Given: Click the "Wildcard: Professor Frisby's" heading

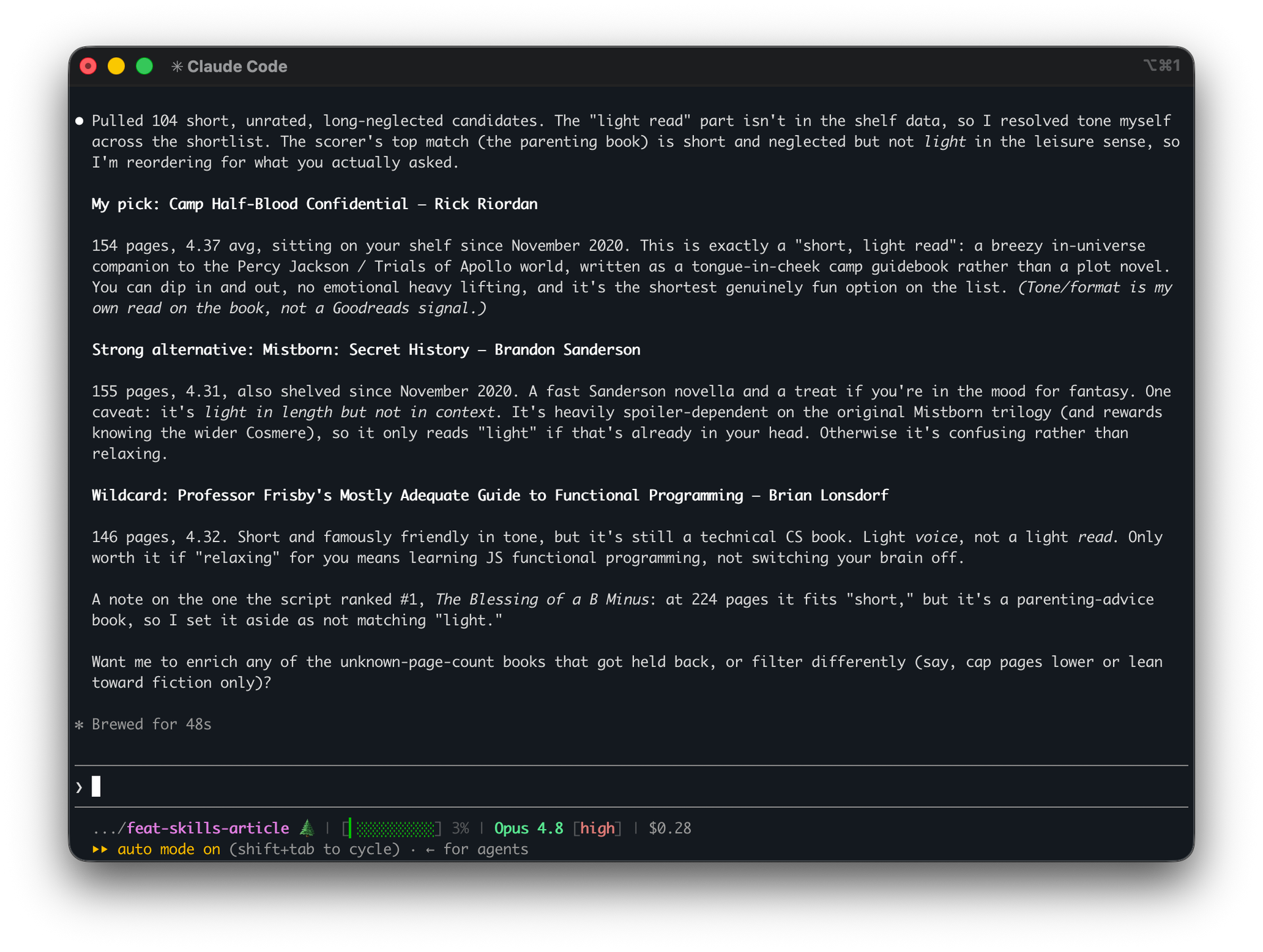Looking at the screenshot, I should click(490, 495).
